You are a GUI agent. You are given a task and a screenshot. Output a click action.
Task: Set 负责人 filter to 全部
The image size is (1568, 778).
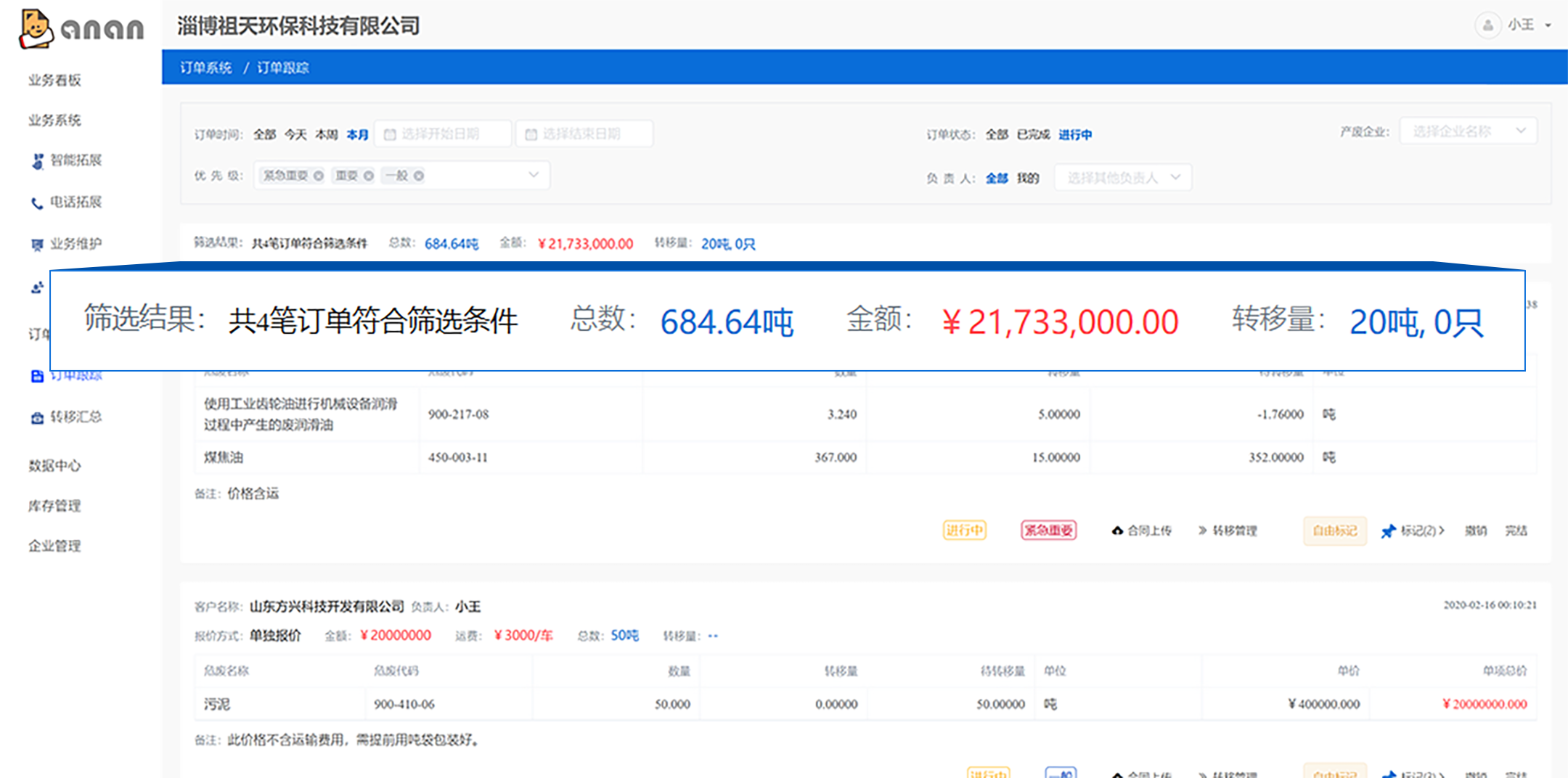[997, 178]
